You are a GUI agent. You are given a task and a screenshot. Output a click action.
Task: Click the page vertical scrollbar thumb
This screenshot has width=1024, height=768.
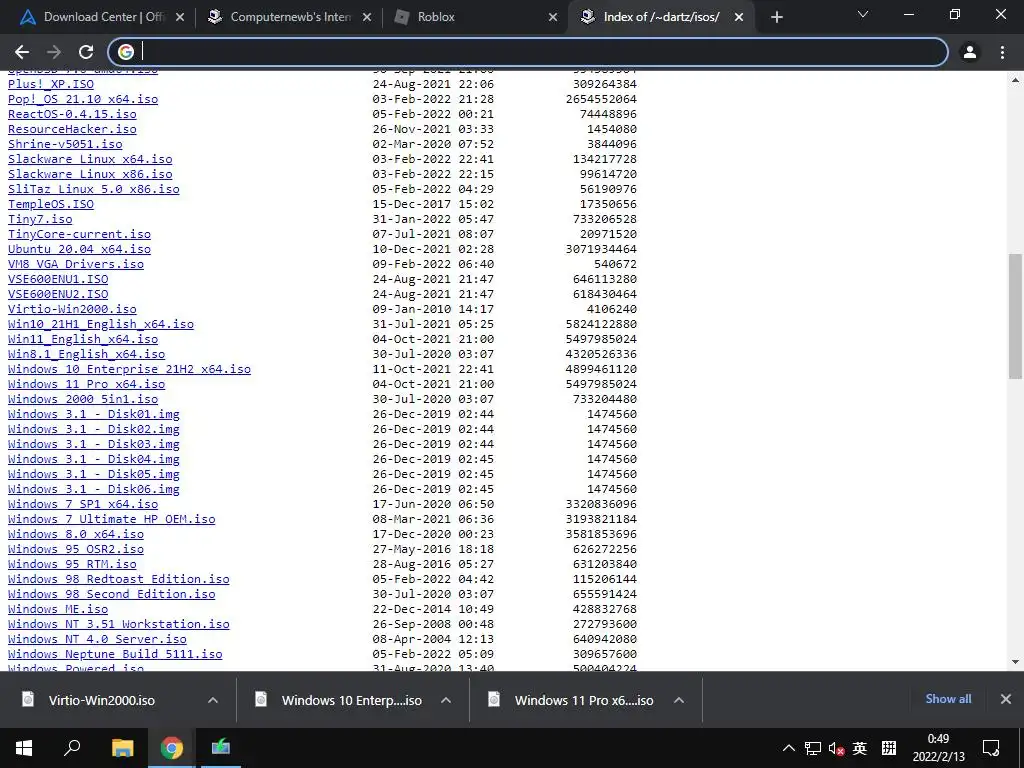pyautogui.click(x=1015, y=316)
